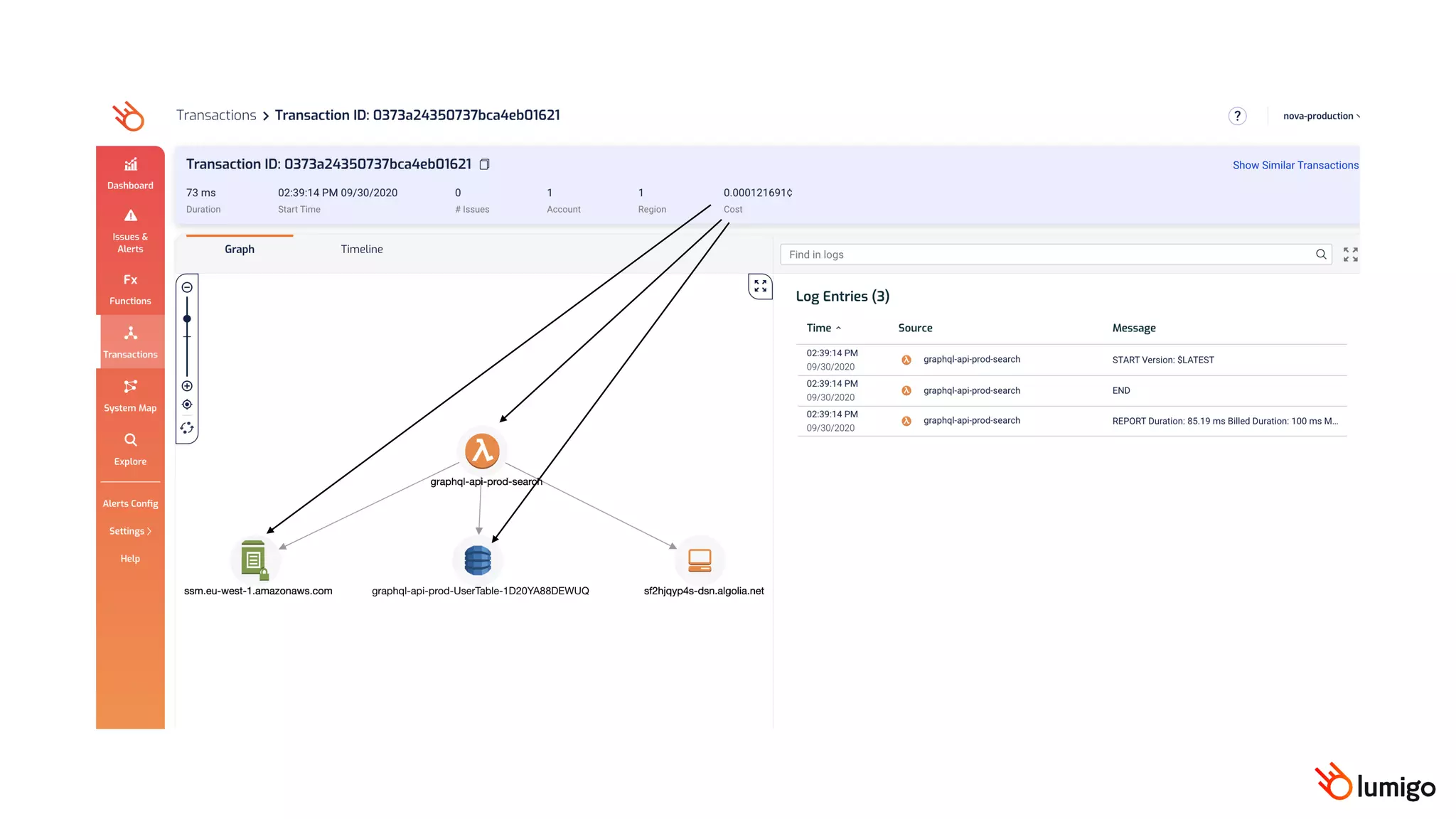Click Show Similar Transactions link
Viewport: 1456px width, 819px height.
[1295, 165]
